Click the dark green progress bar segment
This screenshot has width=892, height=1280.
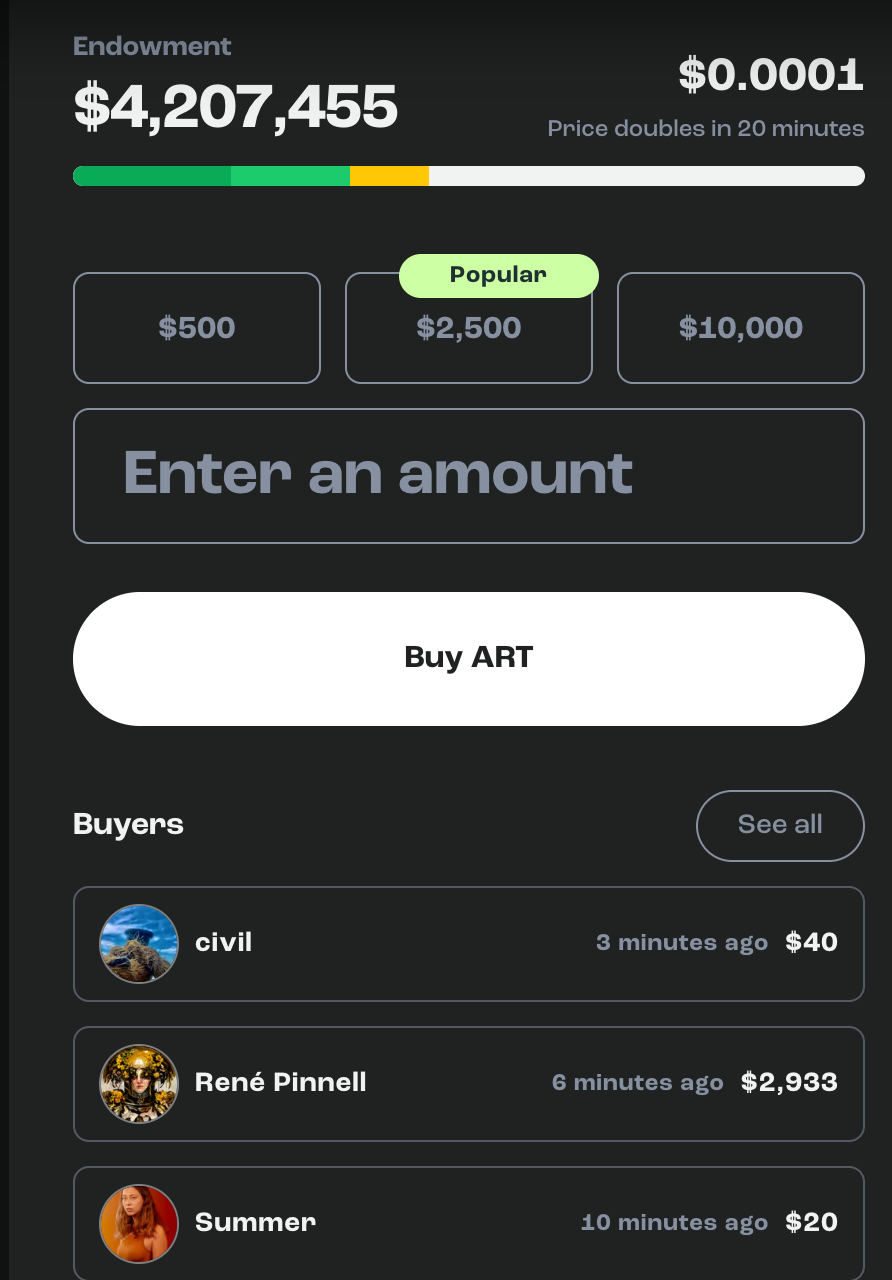tap(152, 176)
